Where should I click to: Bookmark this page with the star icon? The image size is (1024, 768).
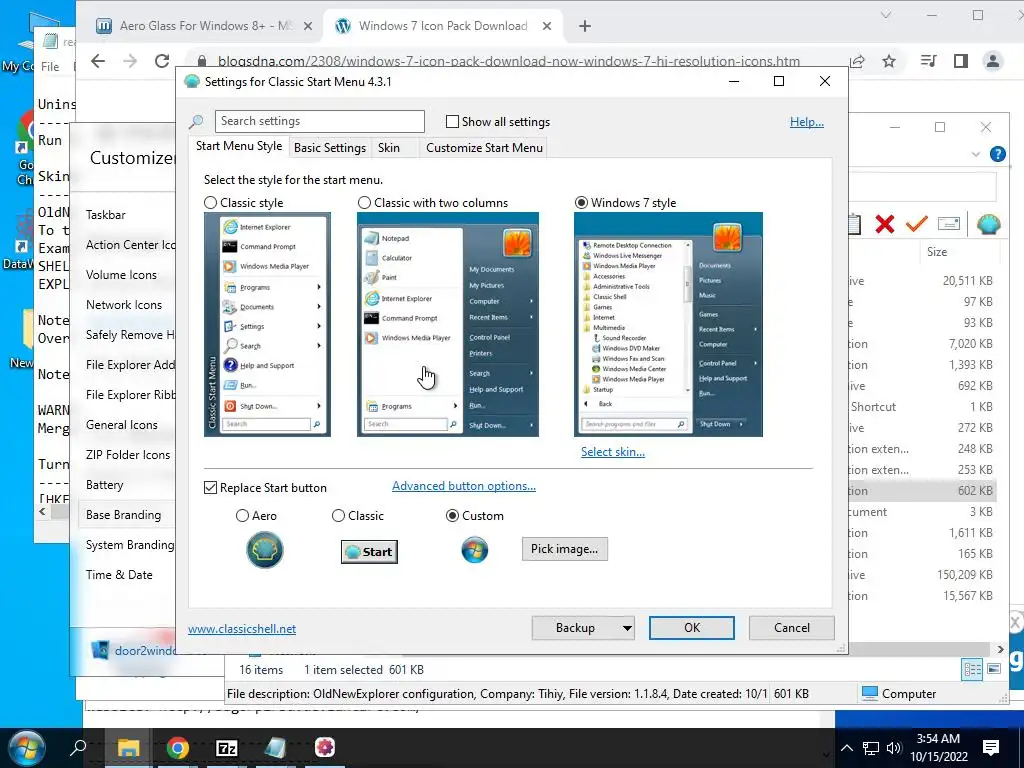[889, 61]
